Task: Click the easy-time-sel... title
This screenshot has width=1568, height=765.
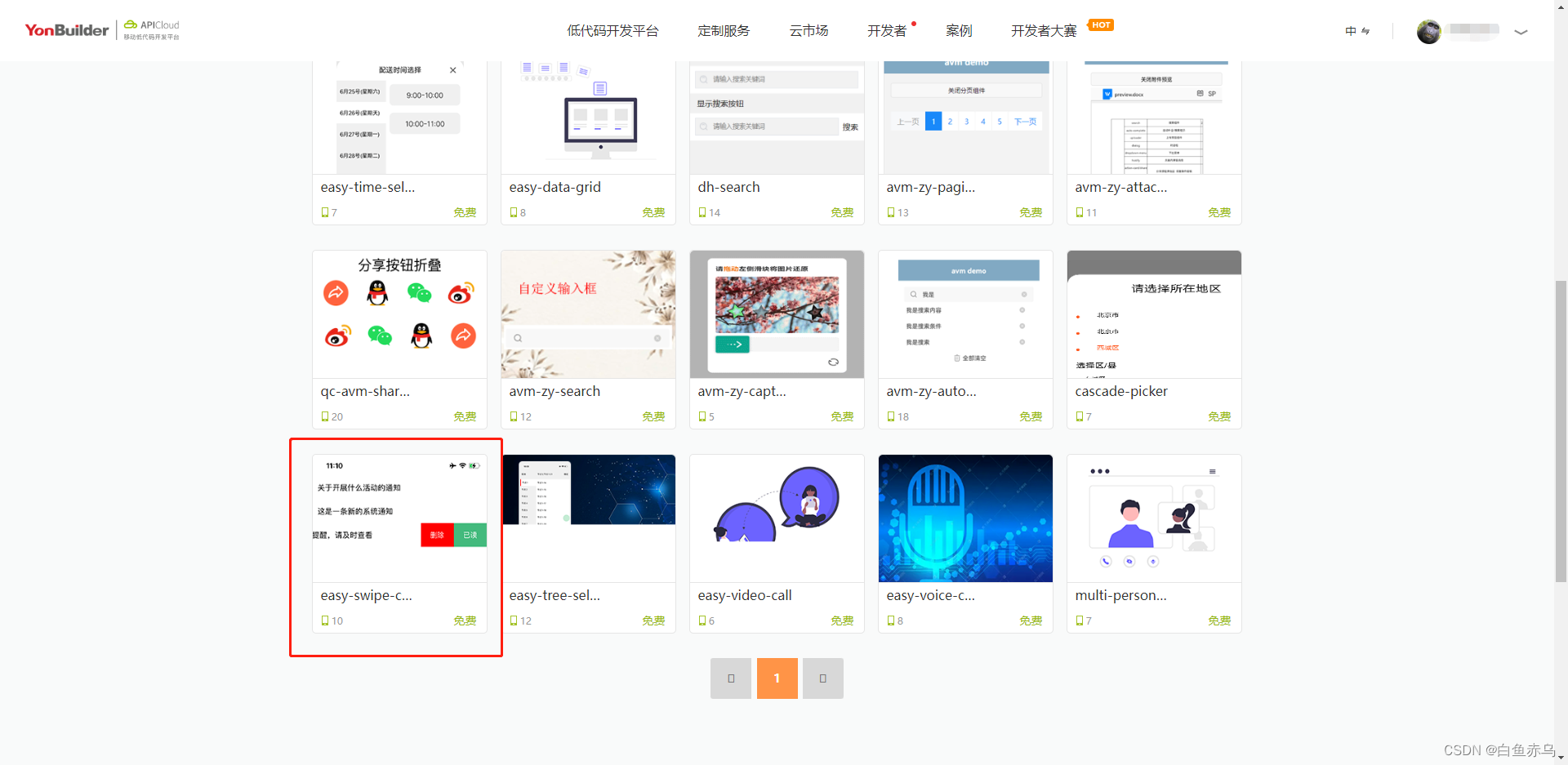Action: click(x=367, y=187)
